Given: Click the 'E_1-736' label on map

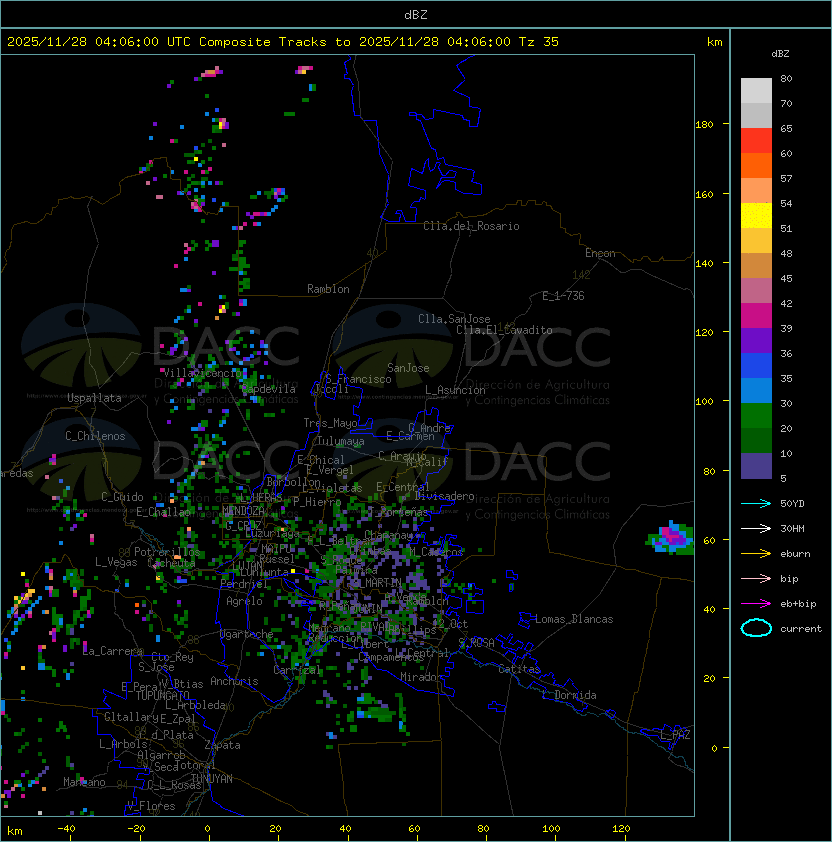Looking at the screenshot, I should pos(563,296).
